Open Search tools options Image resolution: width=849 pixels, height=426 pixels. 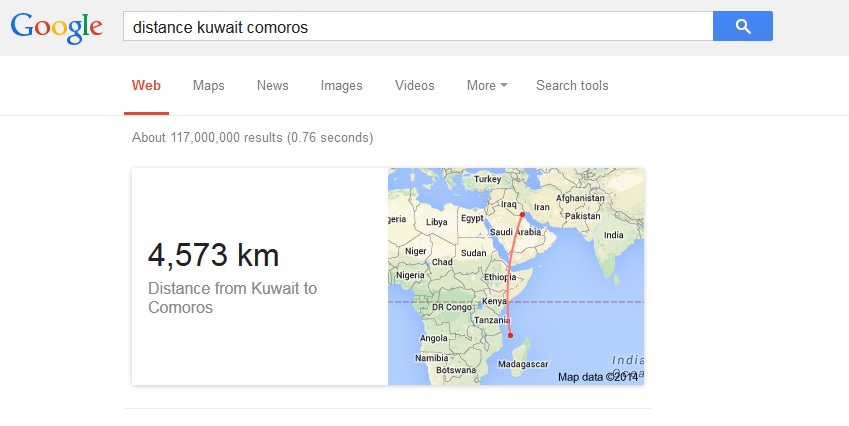coord(572,86)
